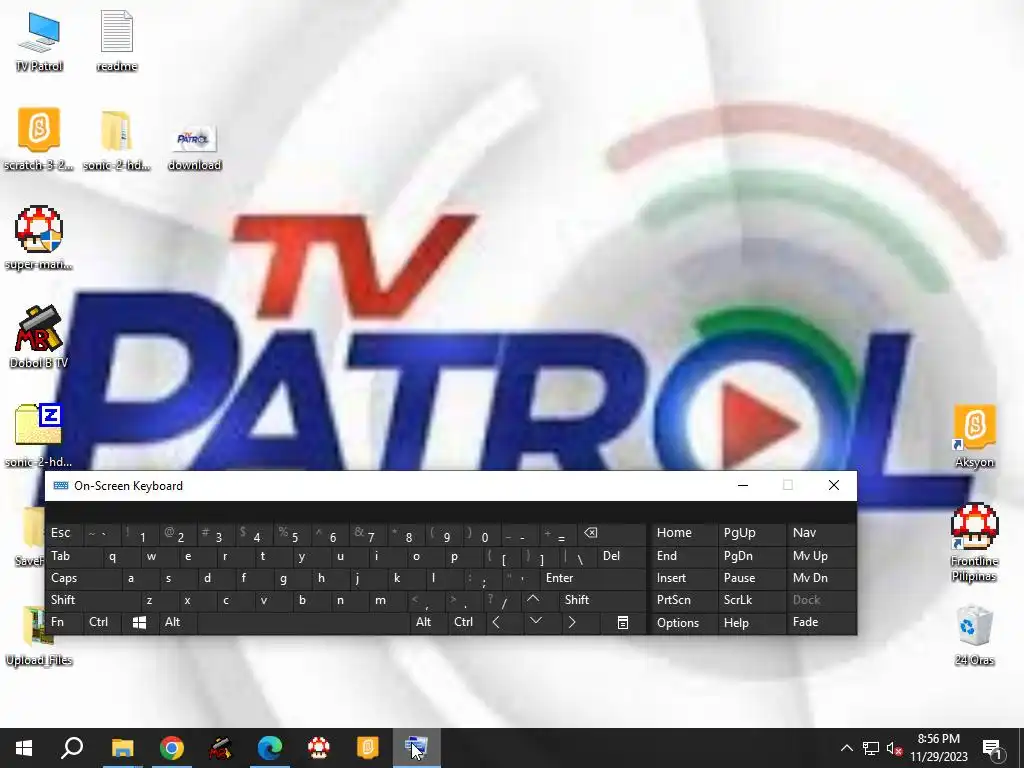Open the notification center icon
1024x768 pixels.
click(992, 748)
